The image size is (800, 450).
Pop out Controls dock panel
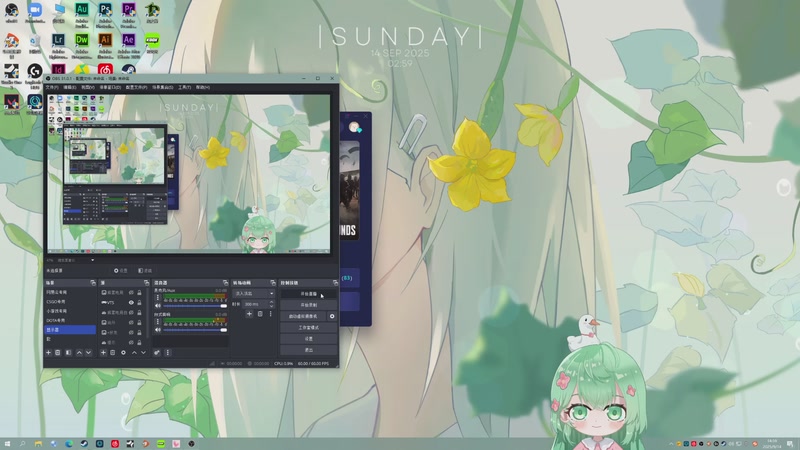pos(335,283)
